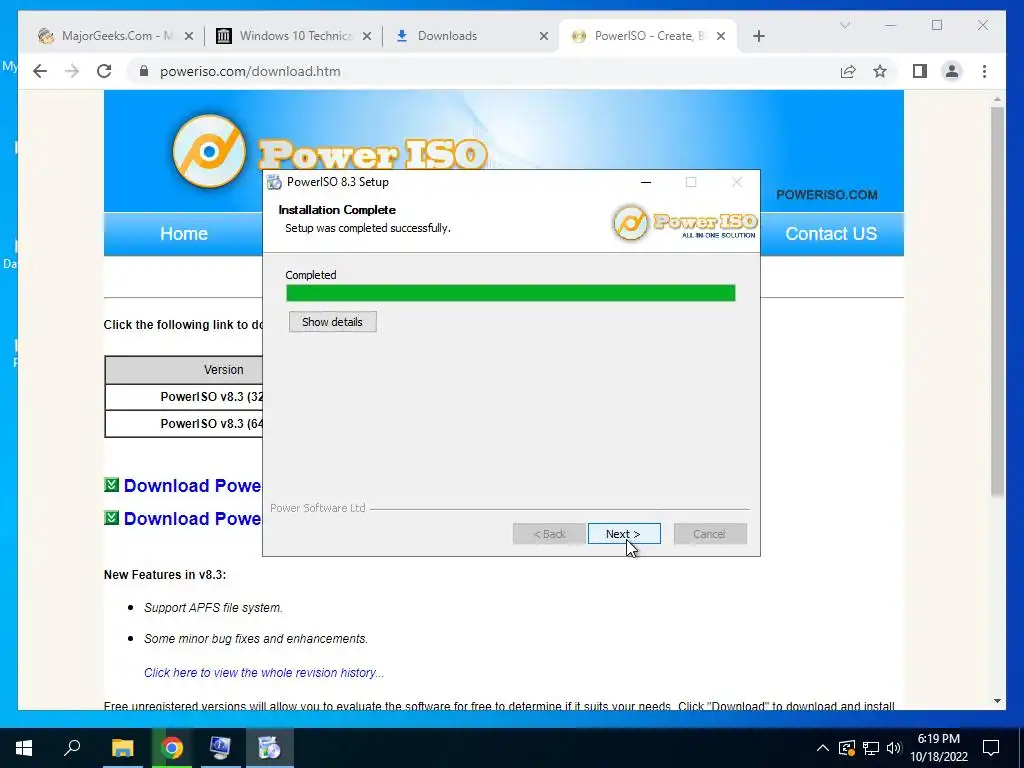Open Chrome profile avatar
The image size is (1024, 768).
(952, 71)
